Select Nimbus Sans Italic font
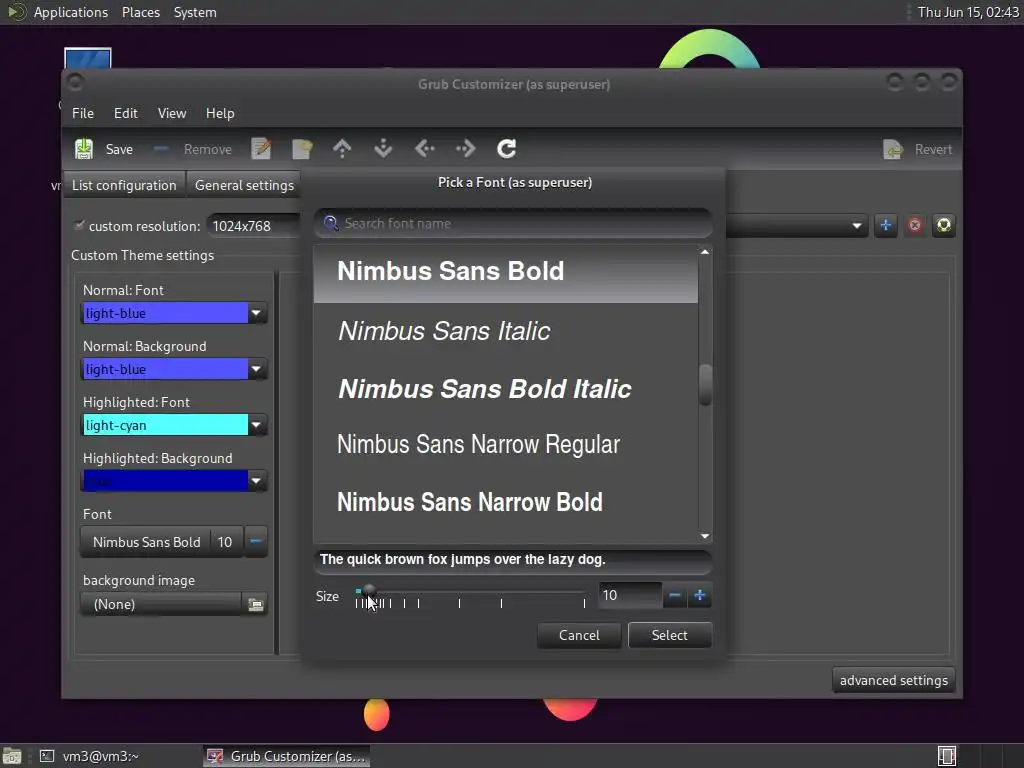The image size is (1024, 768). pyautogui.click(x=505, y=331)
